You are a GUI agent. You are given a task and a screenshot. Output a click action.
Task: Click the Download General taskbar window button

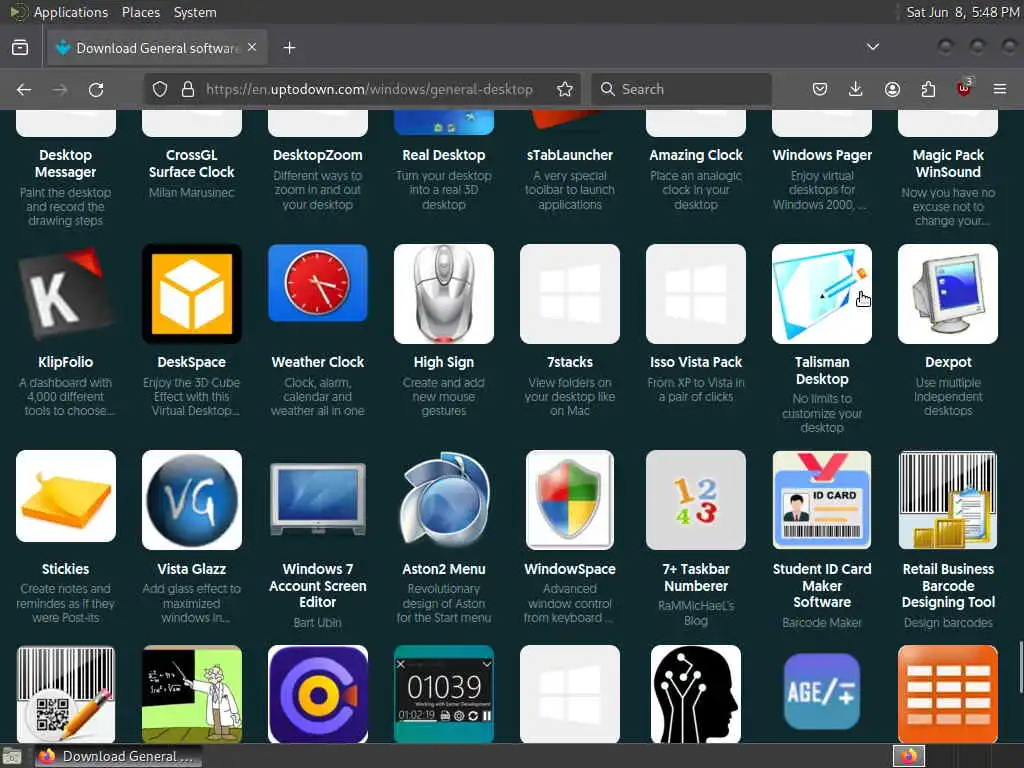pos(118,756)
